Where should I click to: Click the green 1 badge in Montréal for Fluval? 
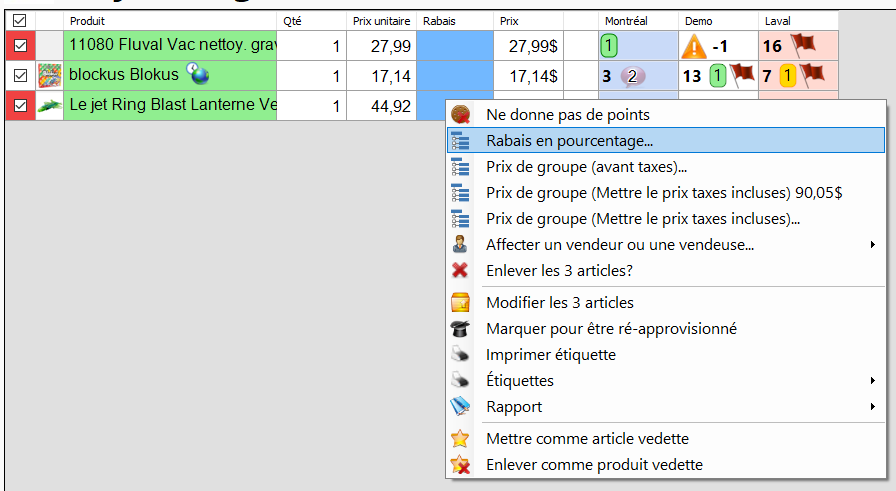(609, 46)
